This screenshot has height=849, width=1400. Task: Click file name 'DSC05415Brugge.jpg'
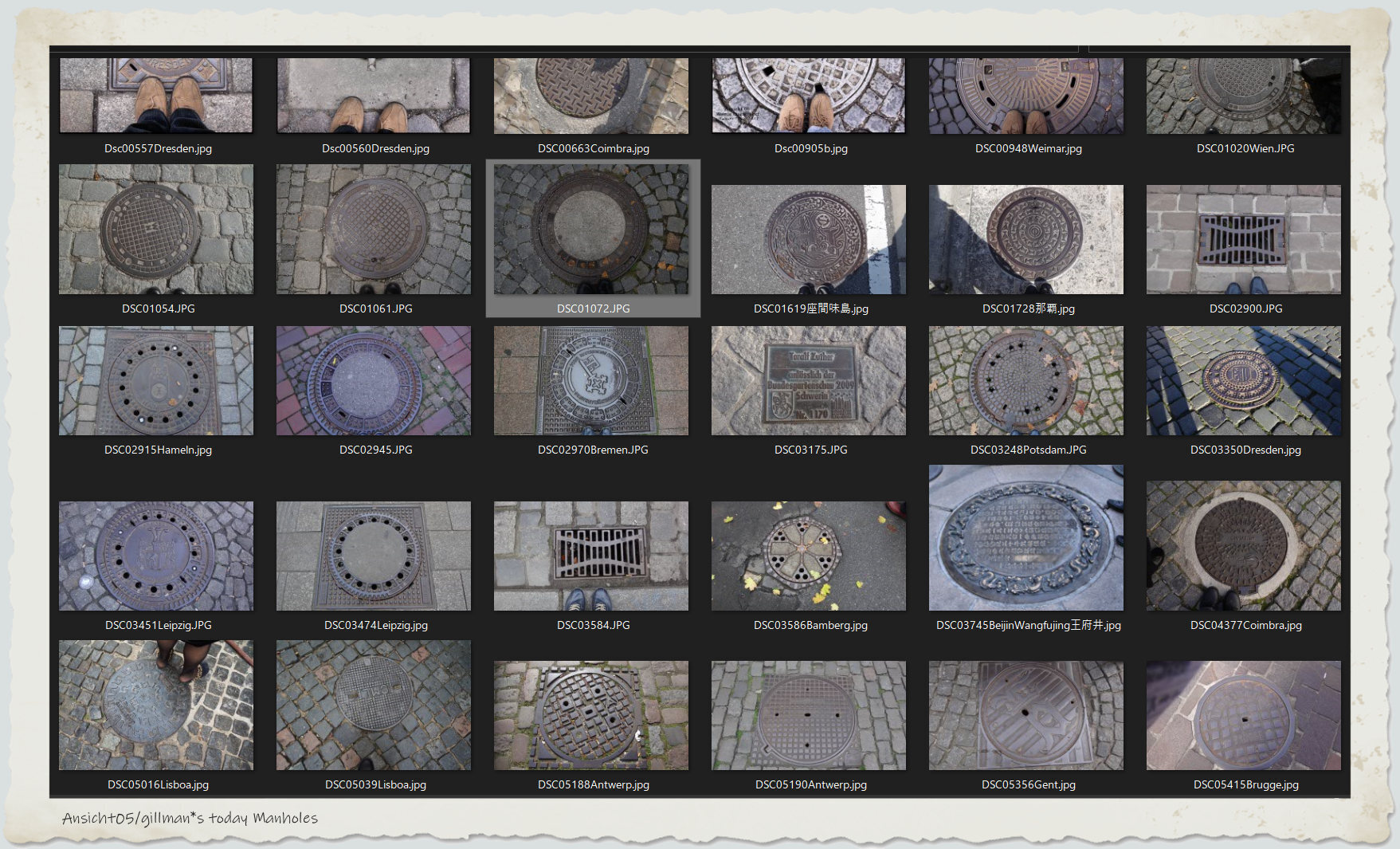[1245, 784]
